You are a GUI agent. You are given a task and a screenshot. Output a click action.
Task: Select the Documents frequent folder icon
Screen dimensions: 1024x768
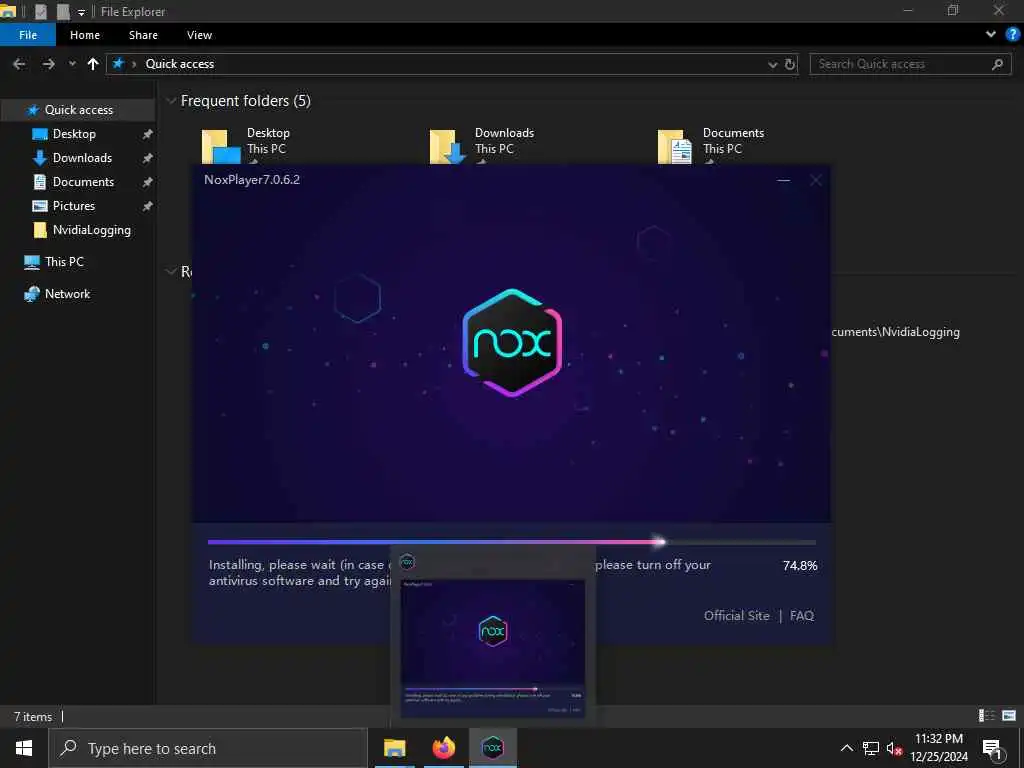click(x=675, y=147)
